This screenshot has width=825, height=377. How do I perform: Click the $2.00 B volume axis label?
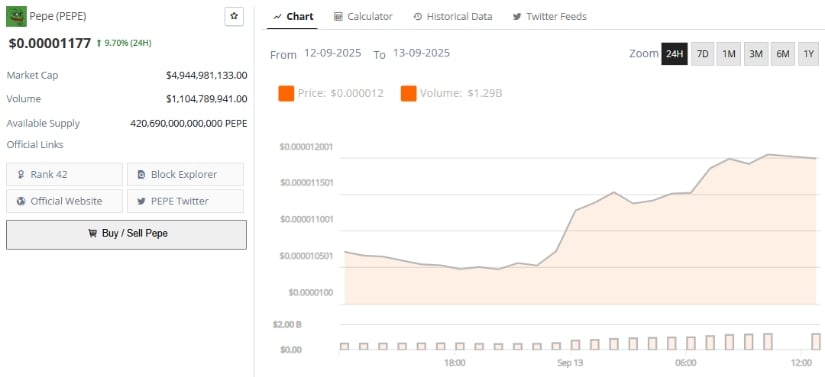287,324
